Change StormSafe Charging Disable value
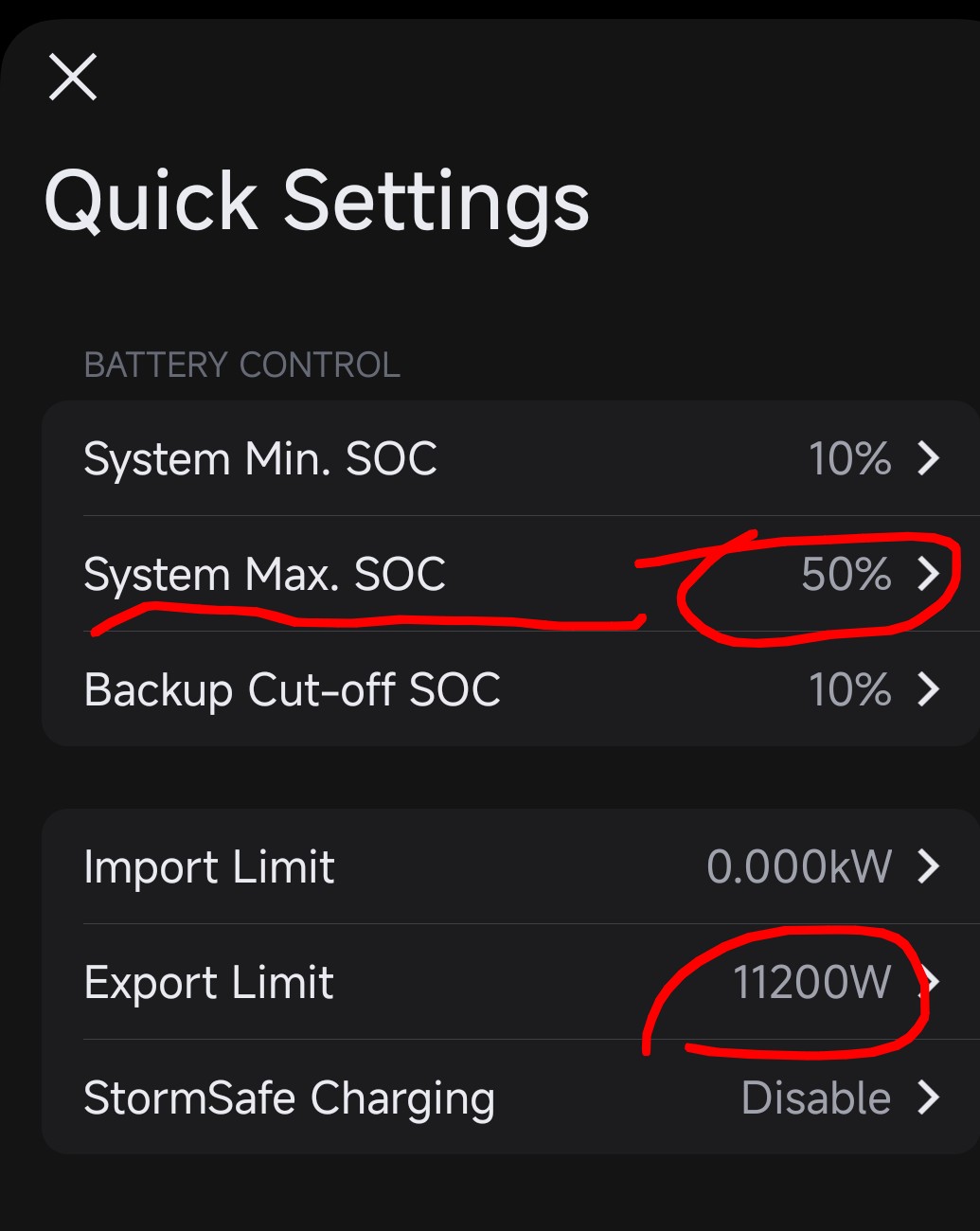980x1231 pixels. 815,1098
